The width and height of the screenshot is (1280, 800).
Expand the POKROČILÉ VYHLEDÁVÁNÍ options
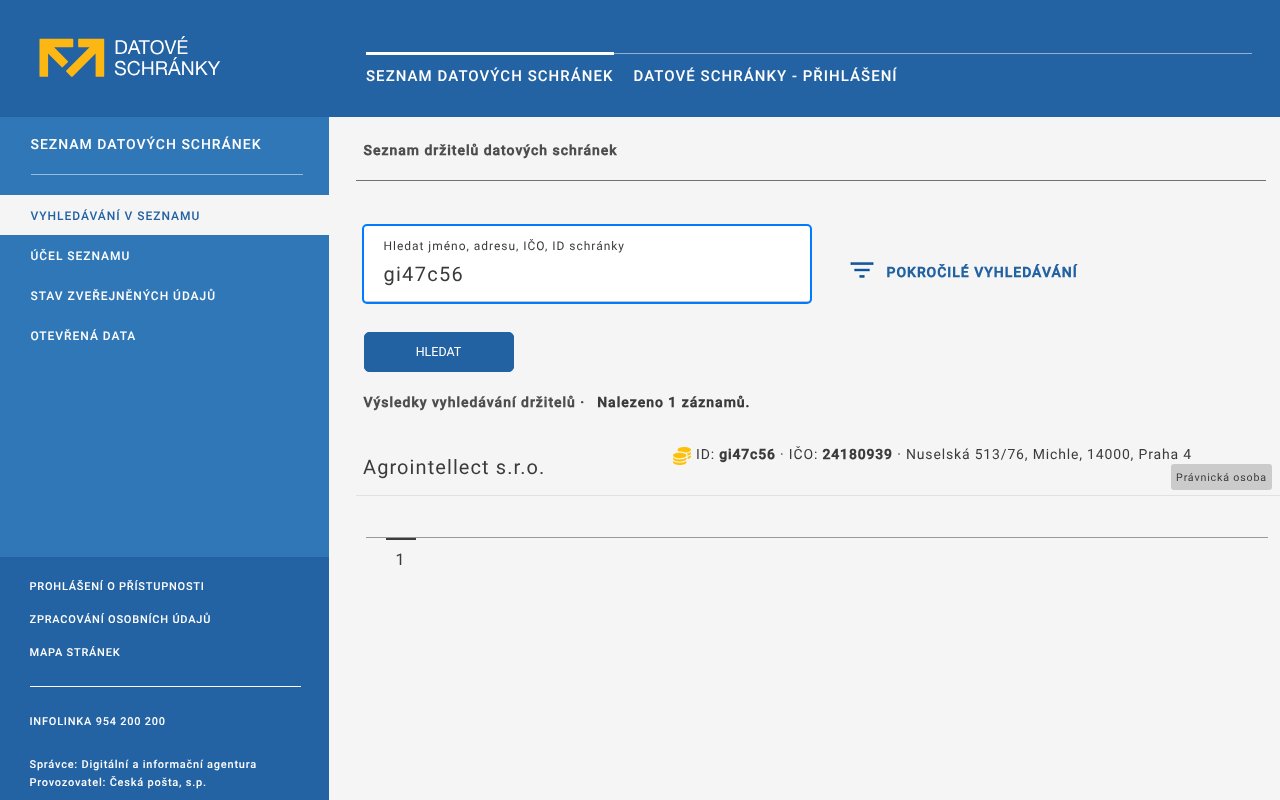point(982,271)
